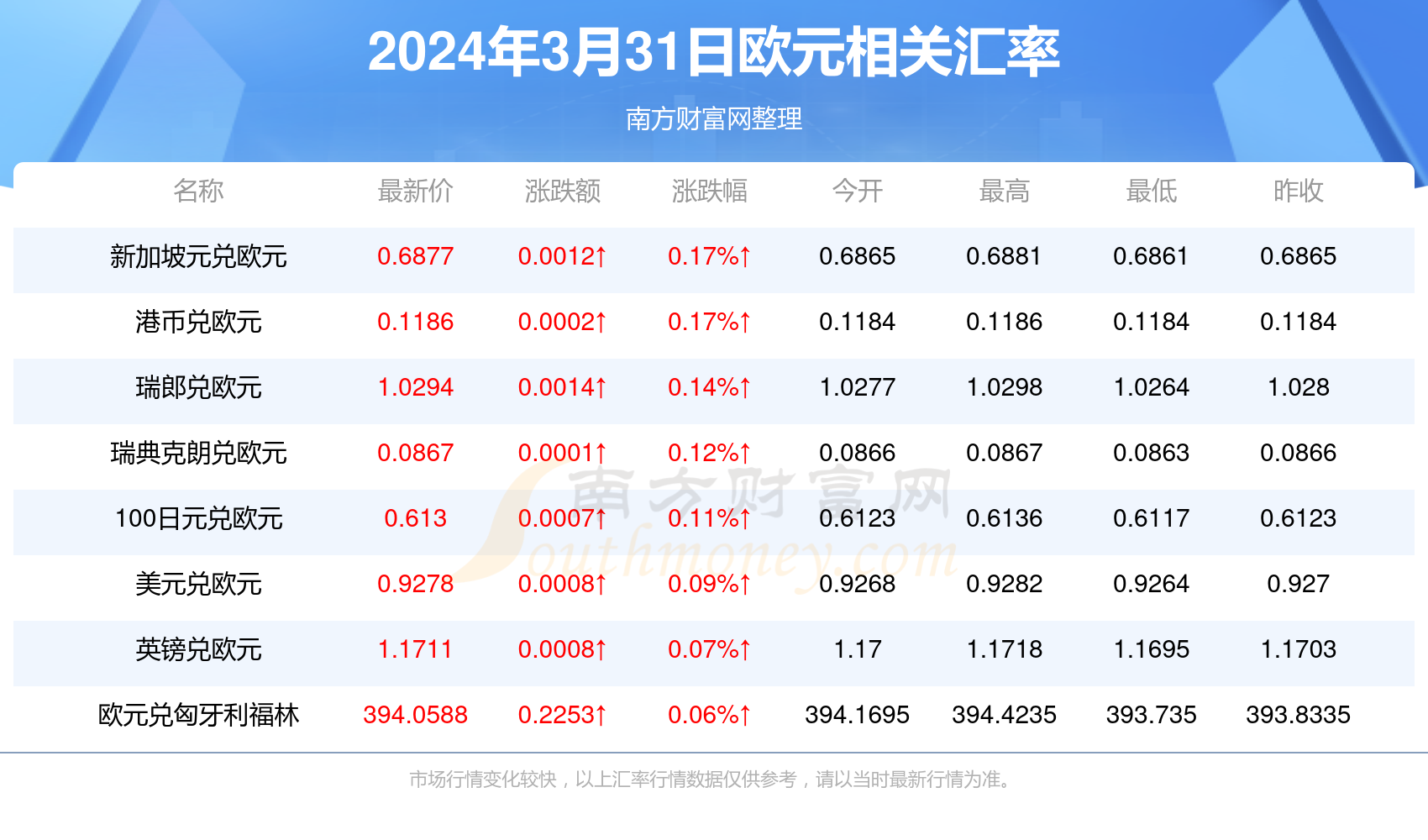This screenshot has height=840, width=1428.
Task: Click latest price 1.1711
Action: coord(415,649)
